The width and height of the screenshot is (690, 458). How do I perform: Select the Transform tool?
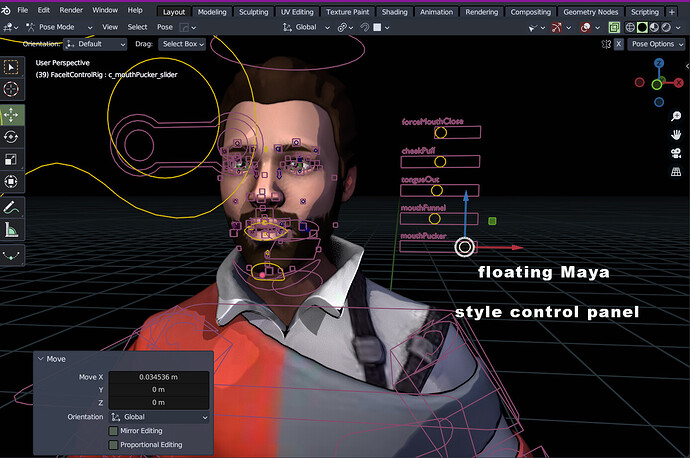pos(11,181)
